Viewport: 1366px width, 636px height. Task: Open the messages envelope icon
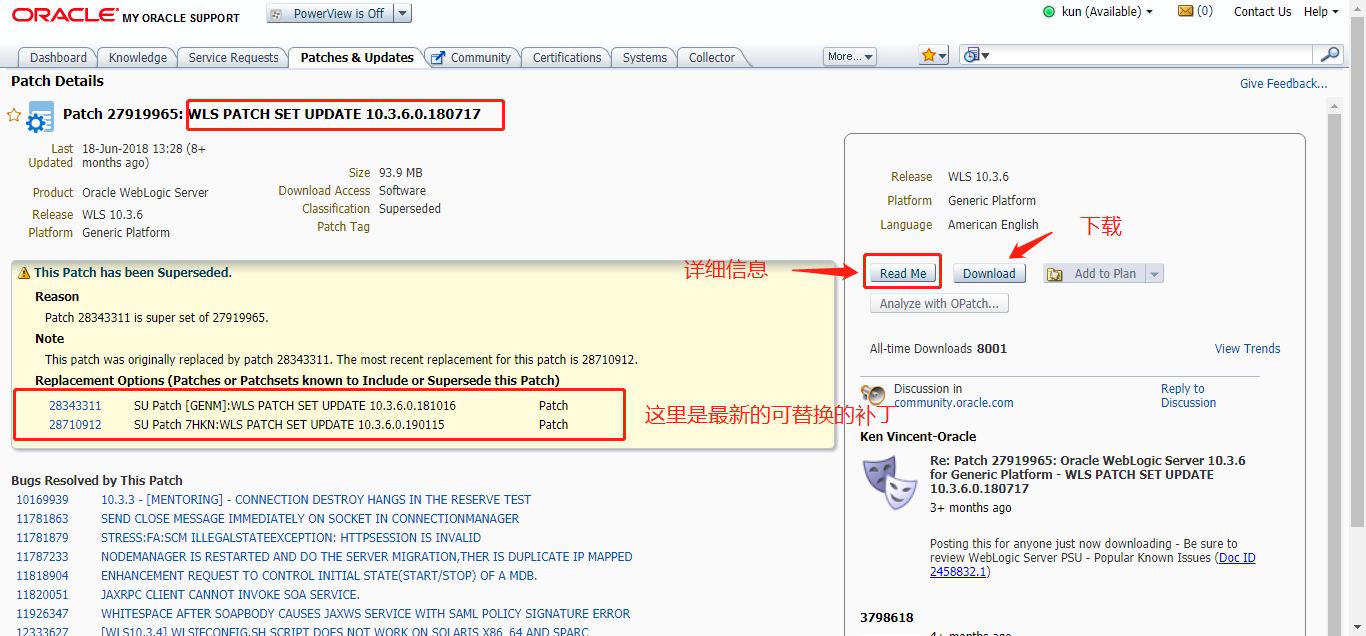coord(1186,11)
